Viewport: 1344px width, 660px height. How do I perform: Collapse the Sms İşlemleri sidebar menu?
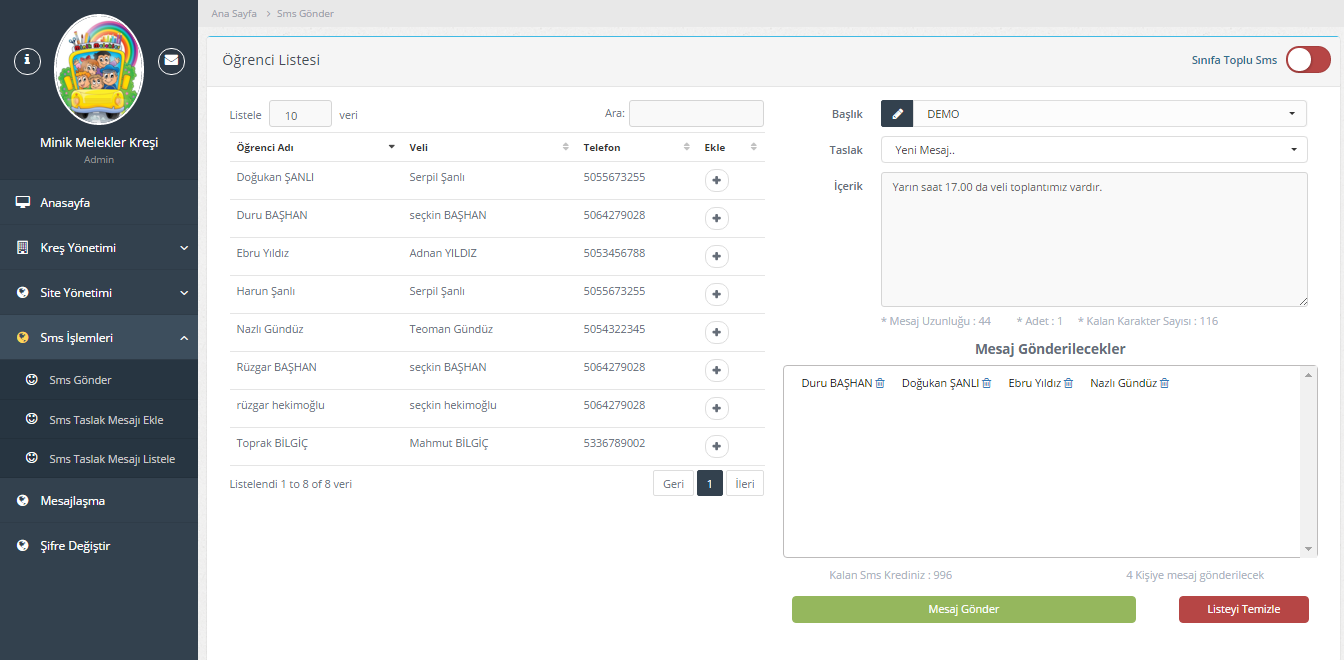pyautogui.click(x=99, y=338)
